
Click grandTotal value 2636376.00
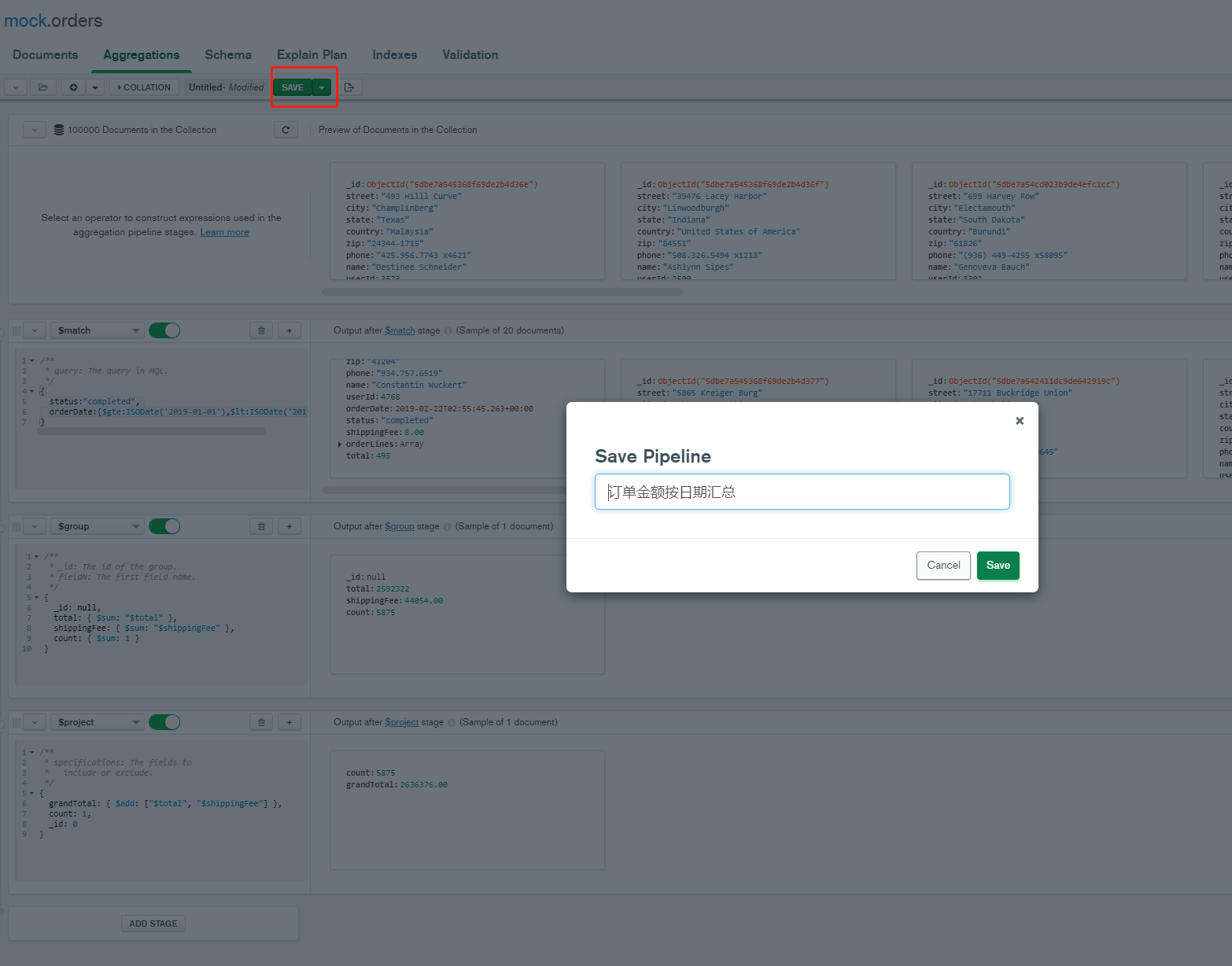[x=423, y=785]
